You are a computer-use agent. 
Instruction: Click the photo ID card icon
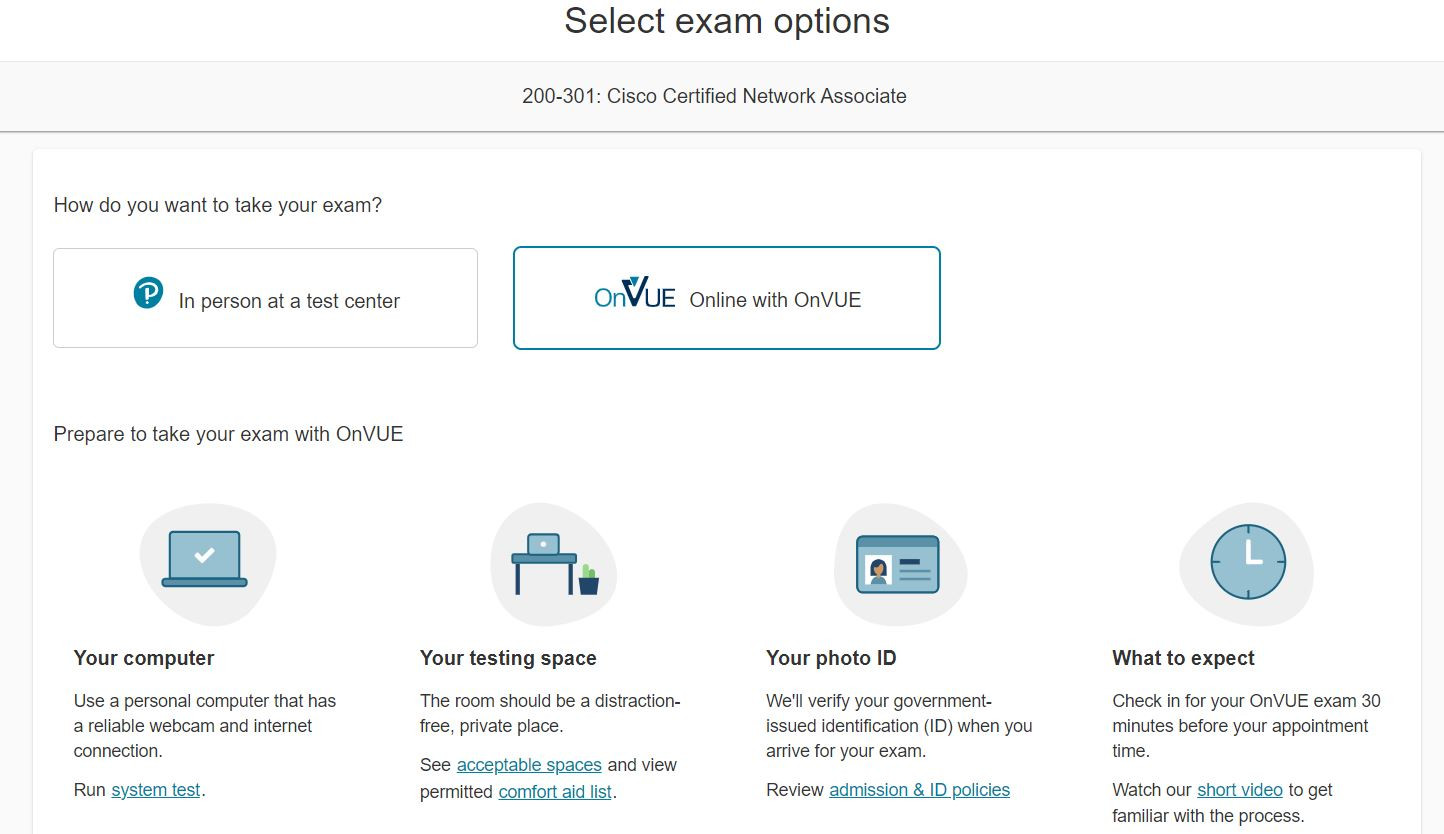coord(899,564)
